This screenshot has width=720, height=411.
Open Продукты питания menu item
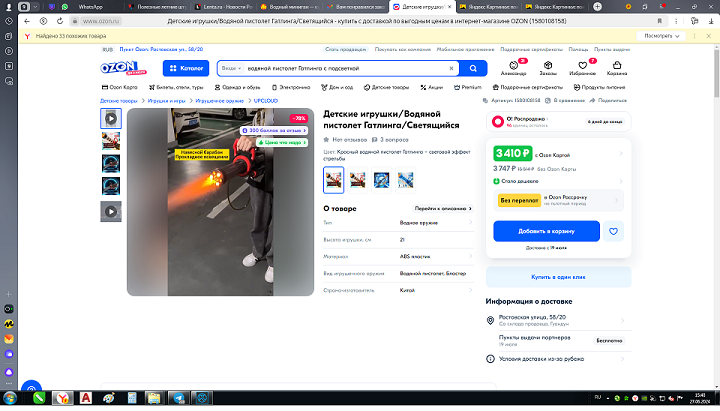coord(599,87)
